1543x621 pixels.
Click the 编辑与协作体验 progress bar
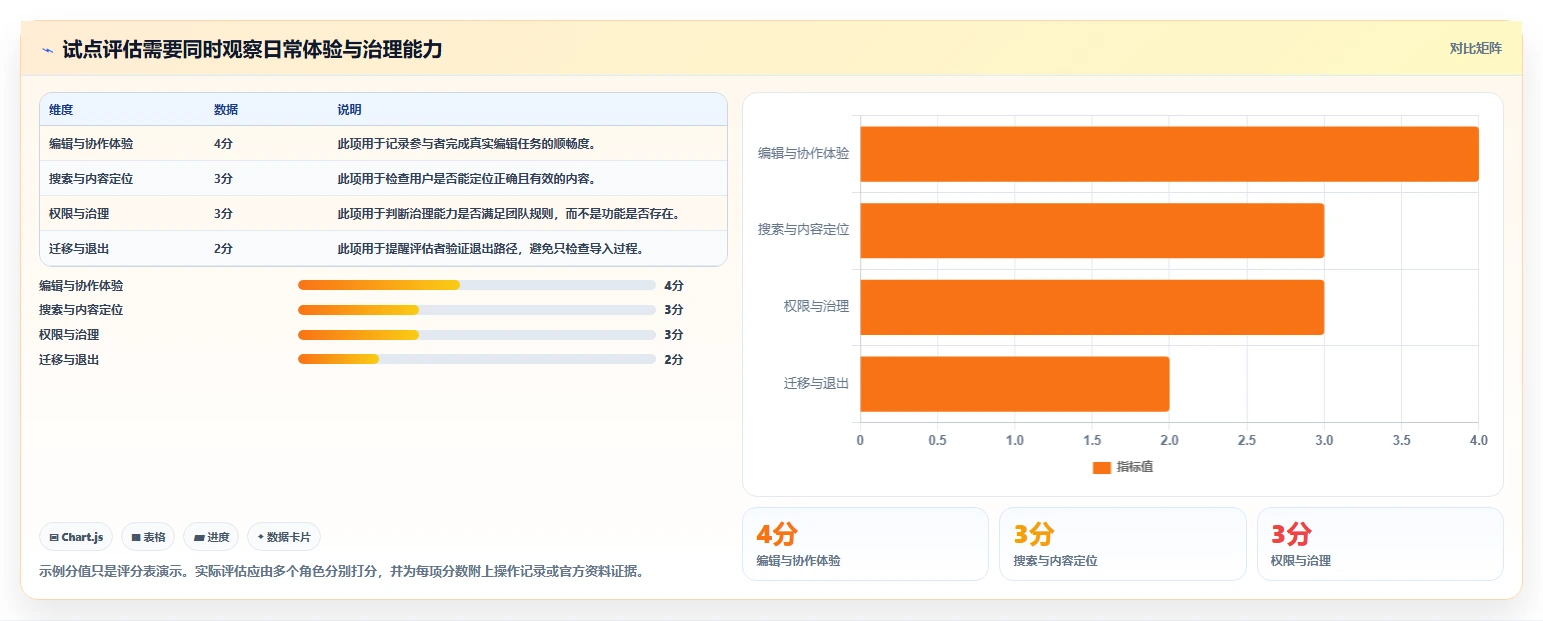tap(476, 285)
